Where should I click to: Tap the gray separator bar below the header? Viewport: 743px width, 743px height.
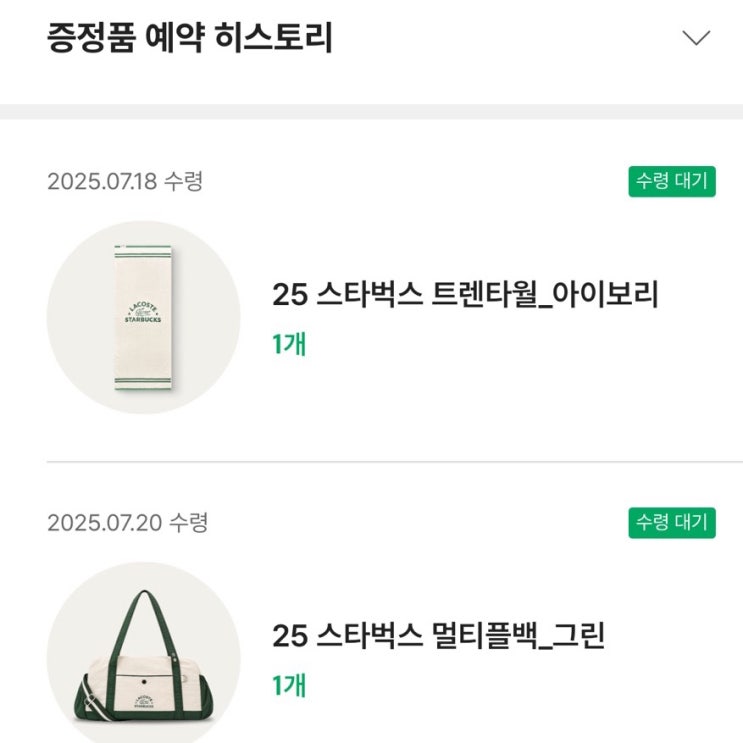click(371, 111)
